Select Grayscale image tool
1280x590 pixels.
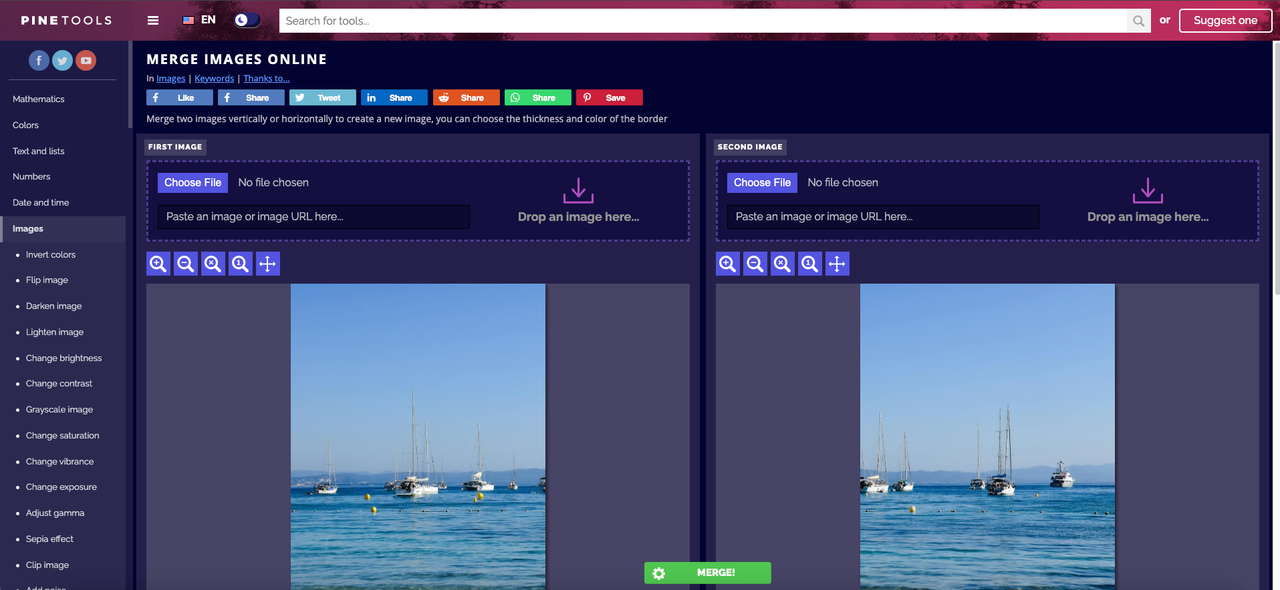pyautogui.click(x=60, y=410)
